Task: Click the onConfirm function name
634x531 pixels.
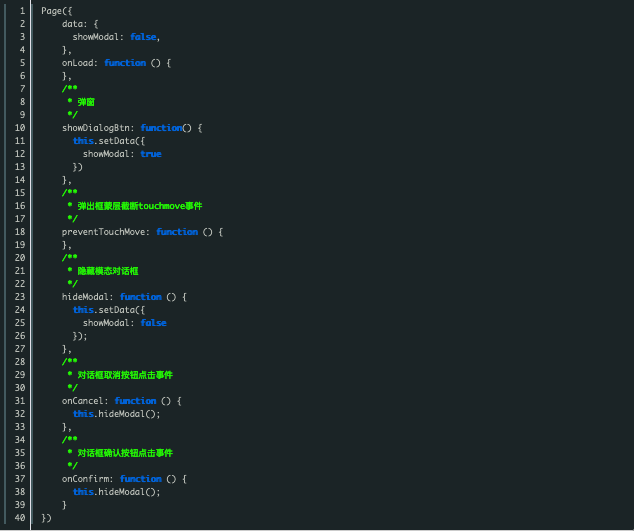Action: (x=87, y=479)
